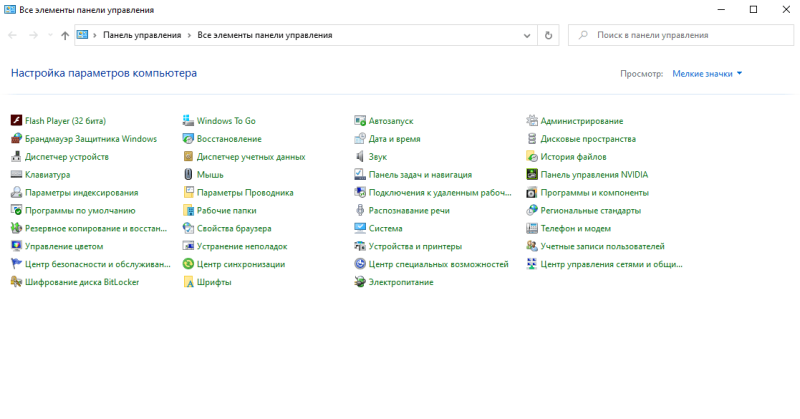Viewport: 800px width, 419px height.
Task: Click the Администрирование gear icon
Action: click(x=532, y=121)
